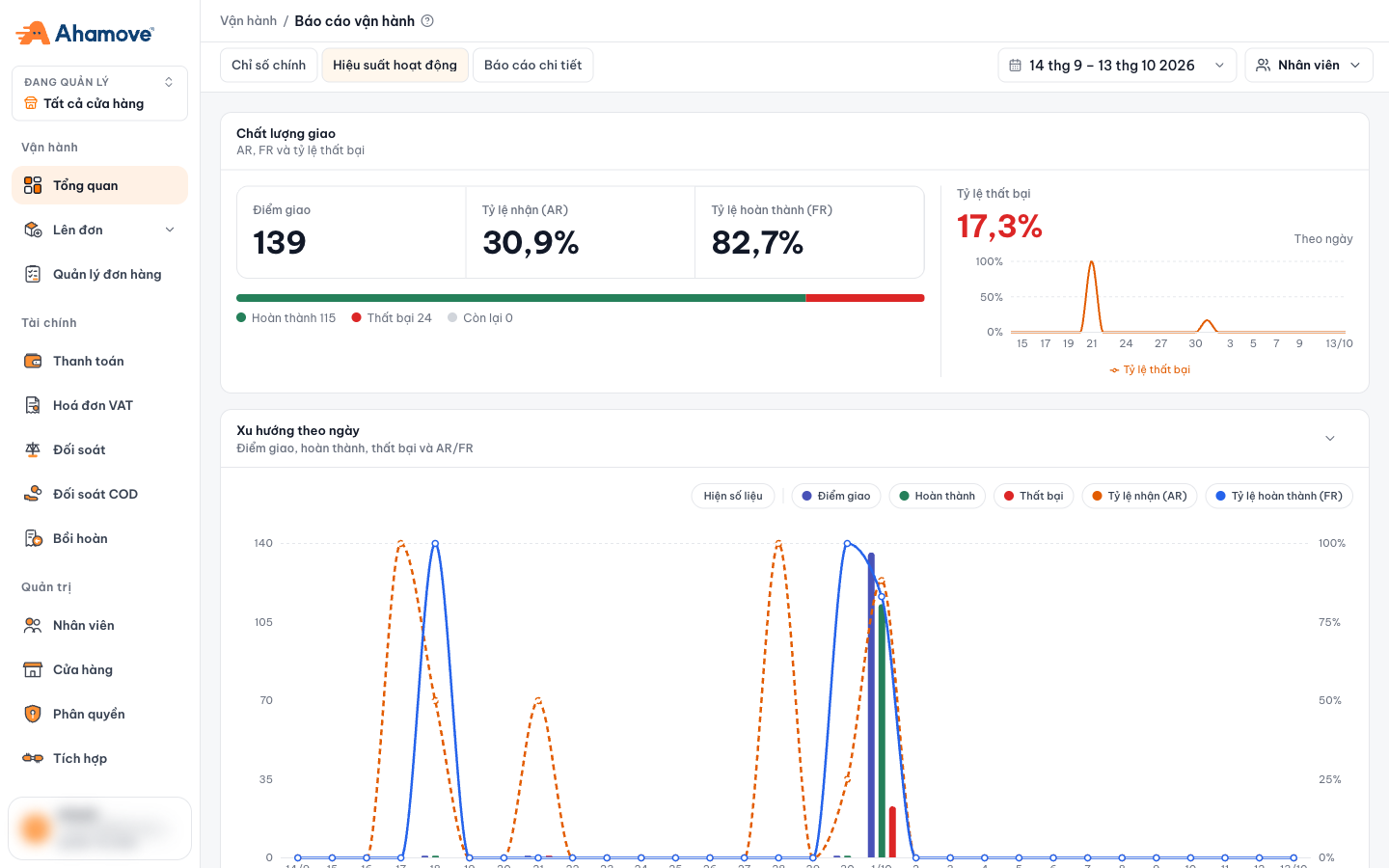This screenshot has width=1389, height=868.
Task: Open the Nhân viên filter dropdown
Action: [x=1309, y=66]
